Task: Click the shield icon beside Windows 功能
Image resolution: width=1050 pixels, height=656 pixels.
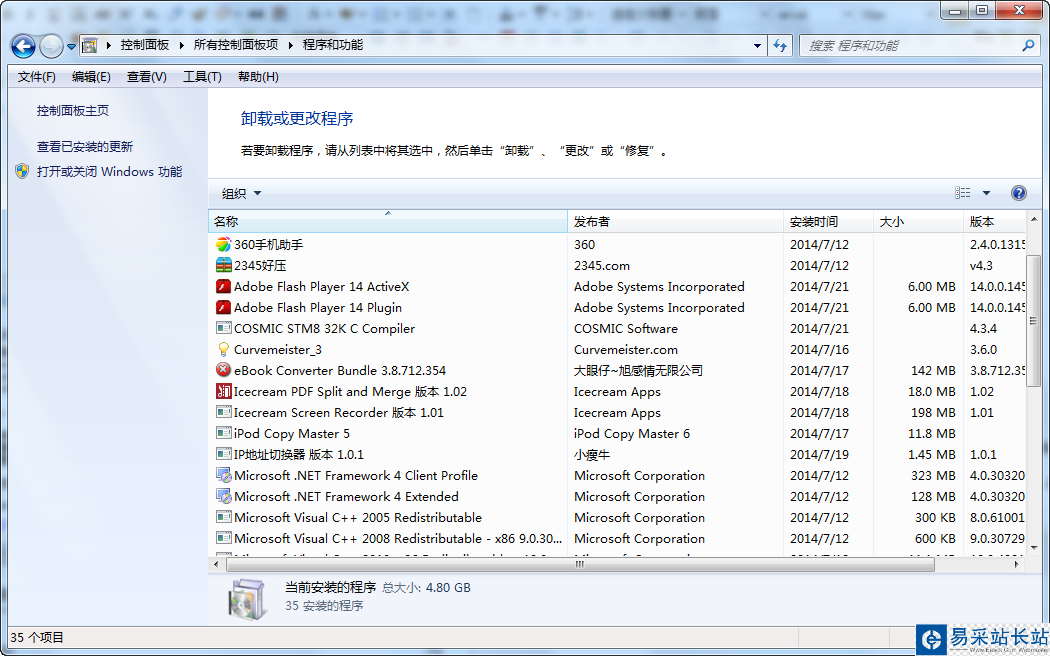Action: point(22,171)
